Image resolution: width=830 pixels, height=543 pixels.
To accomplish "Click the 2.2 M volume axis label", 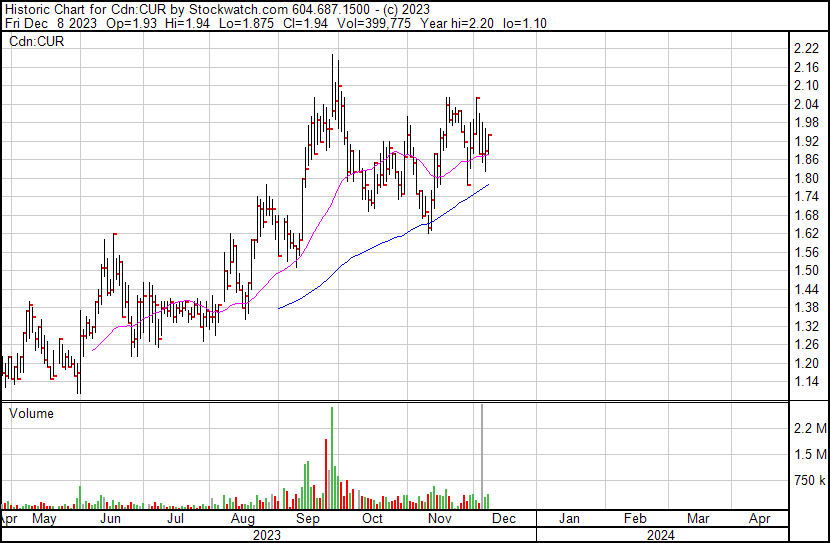I will (808, 429).
